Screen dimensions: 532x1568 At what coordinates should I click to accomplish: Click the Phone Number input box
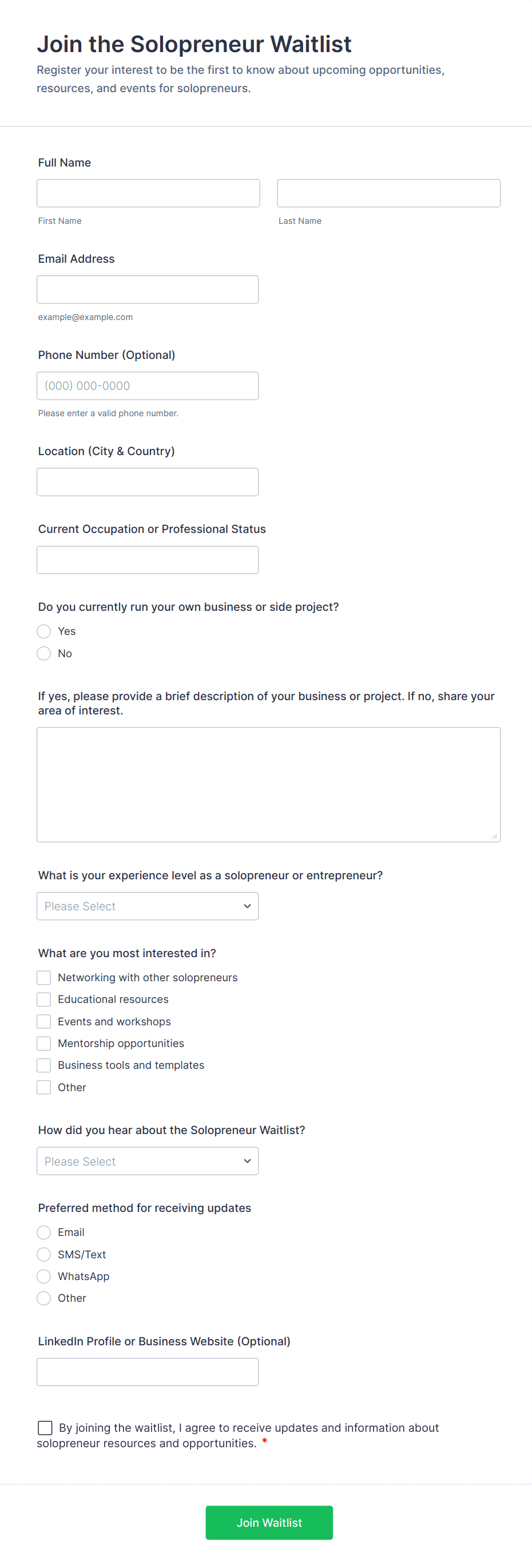click(x=147, y=385)
